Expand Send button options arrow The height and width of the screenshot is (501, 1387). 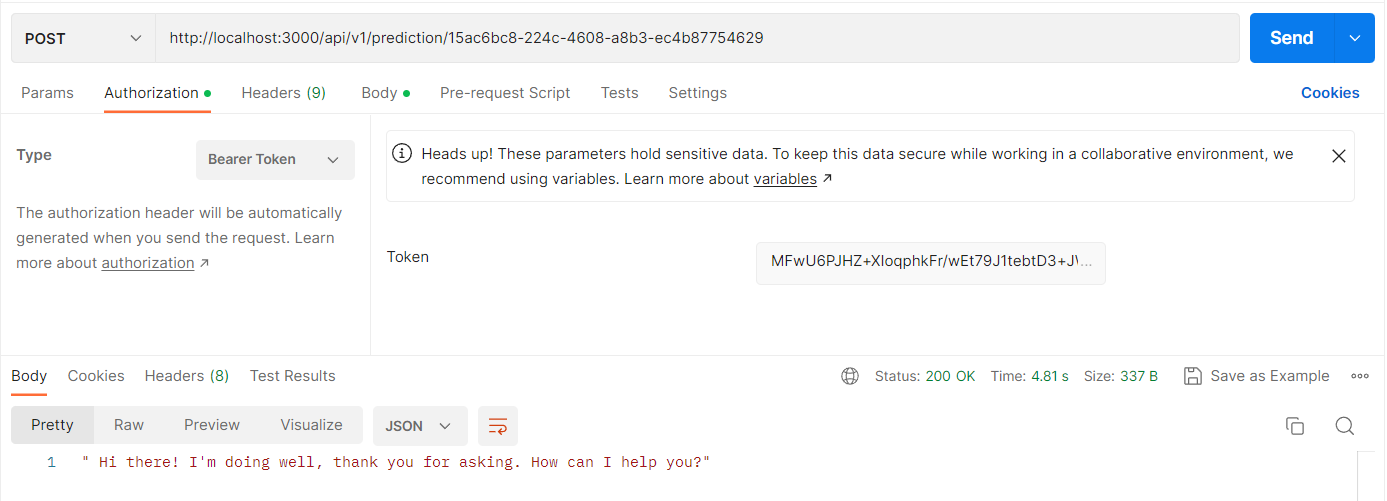click(1355, 38)
